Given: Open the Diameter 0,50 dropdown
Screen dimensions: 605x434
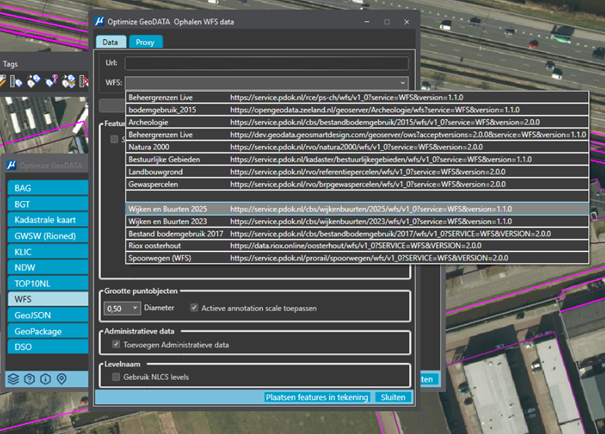Looking at the screenshot, I should click(122, 308).
